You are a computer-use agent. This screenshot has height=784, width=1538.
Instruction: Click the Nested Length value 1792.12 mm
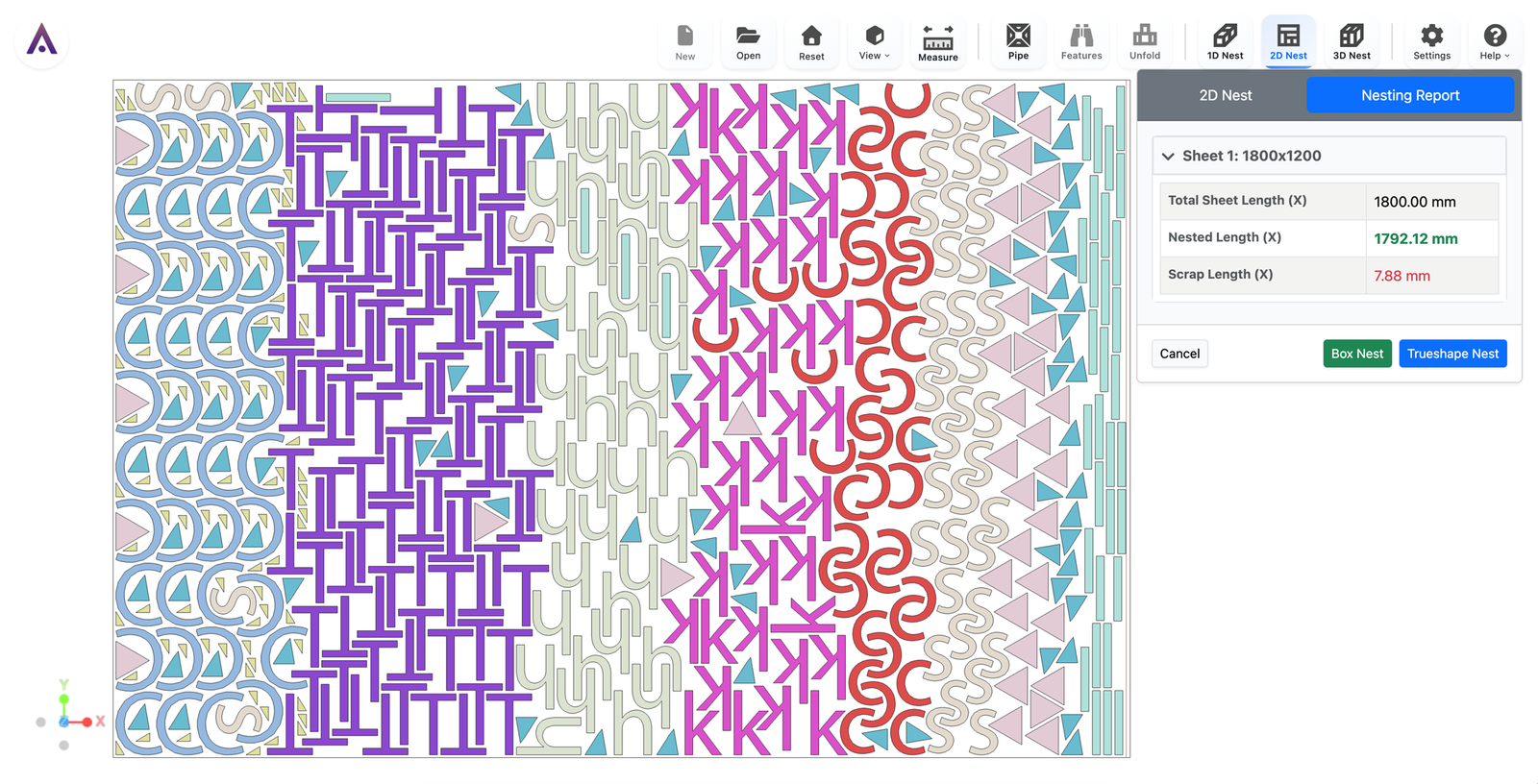coord(1415,238)
